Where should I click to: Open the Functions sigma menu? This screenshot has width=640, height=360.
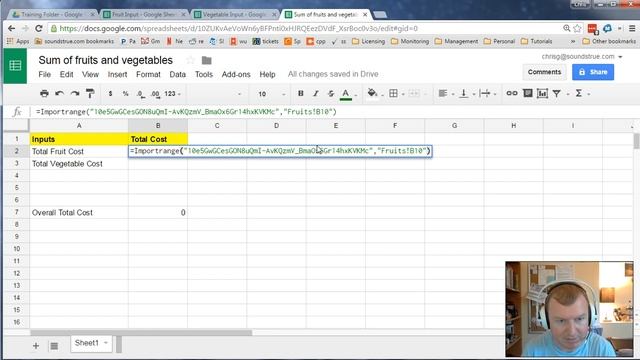pyautogui.click(x=578, y=93)
